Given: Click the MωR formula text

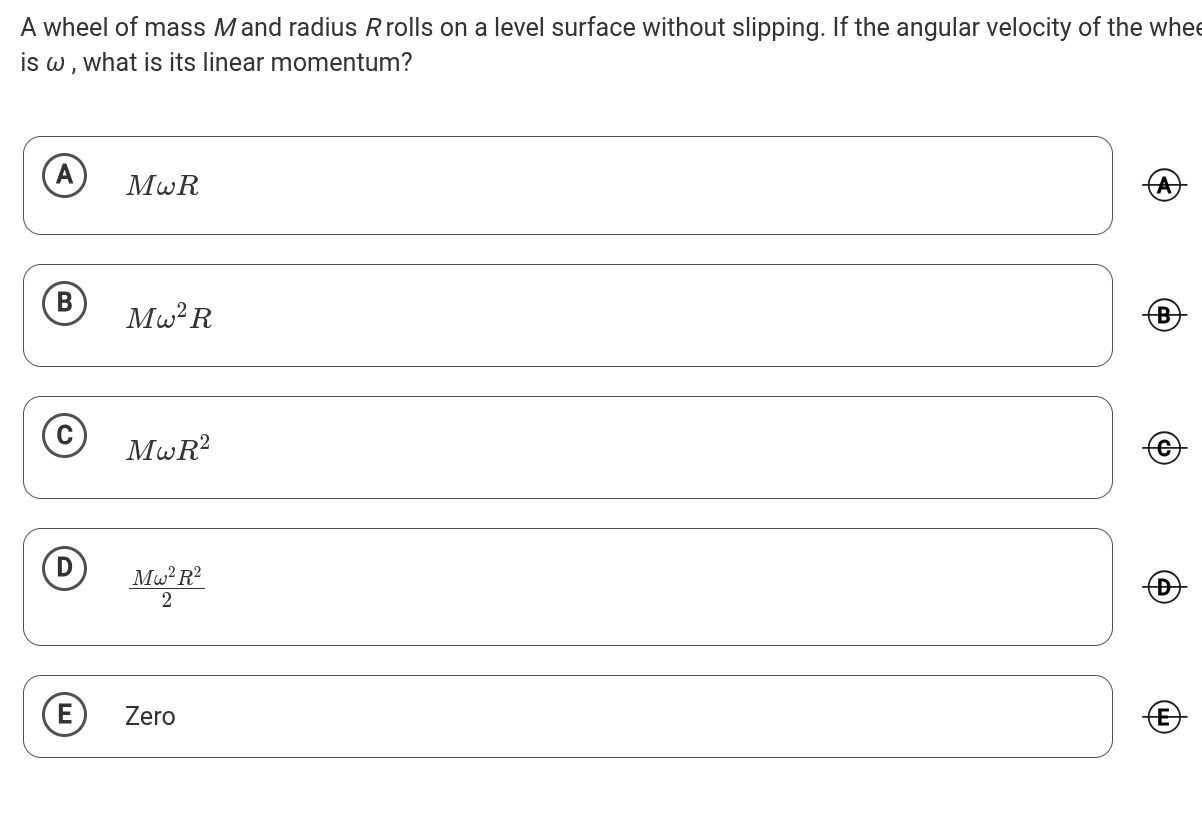Looking at the screenshot, I should pyautogui.click(x=163, y=186).
